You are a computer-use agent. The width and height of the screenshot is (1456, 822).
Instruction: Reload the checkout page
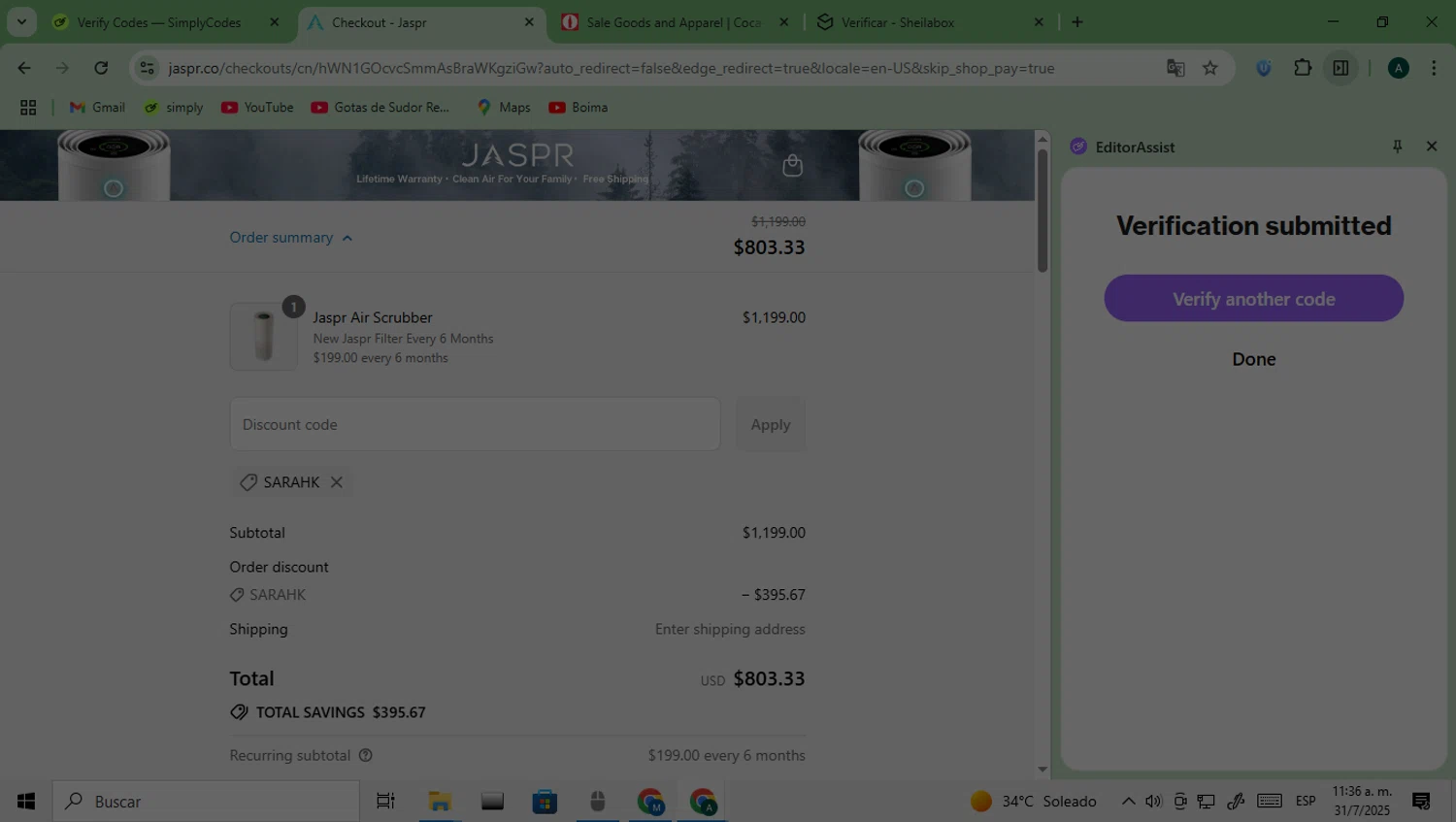click(101, 68)
